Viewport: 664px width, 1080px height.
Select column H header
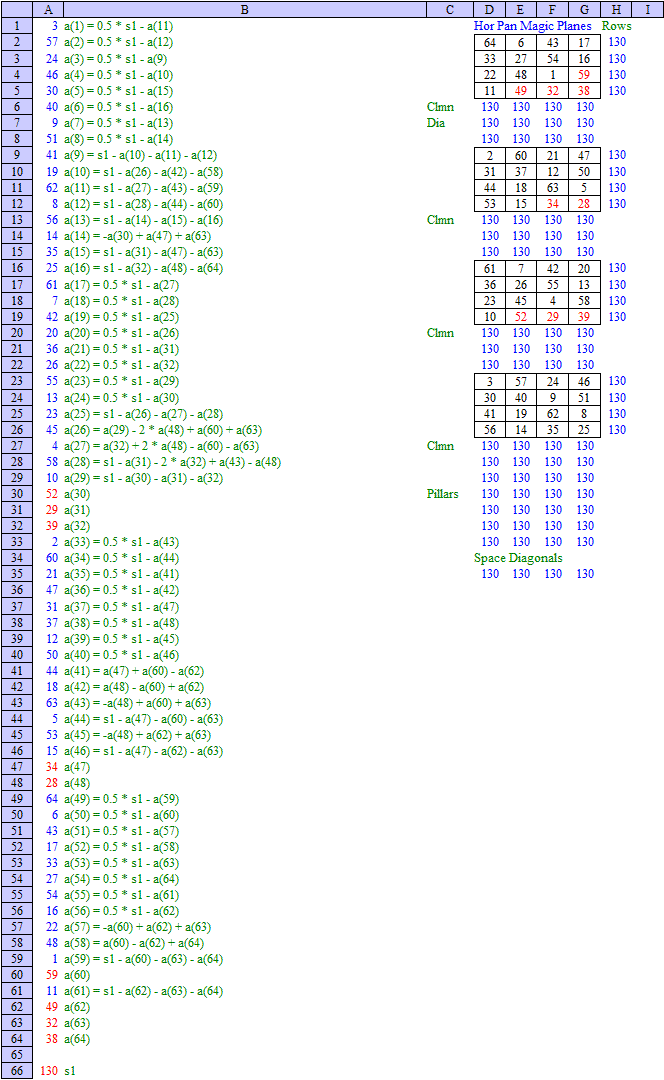pyautogui.click(x=616, y=10)
